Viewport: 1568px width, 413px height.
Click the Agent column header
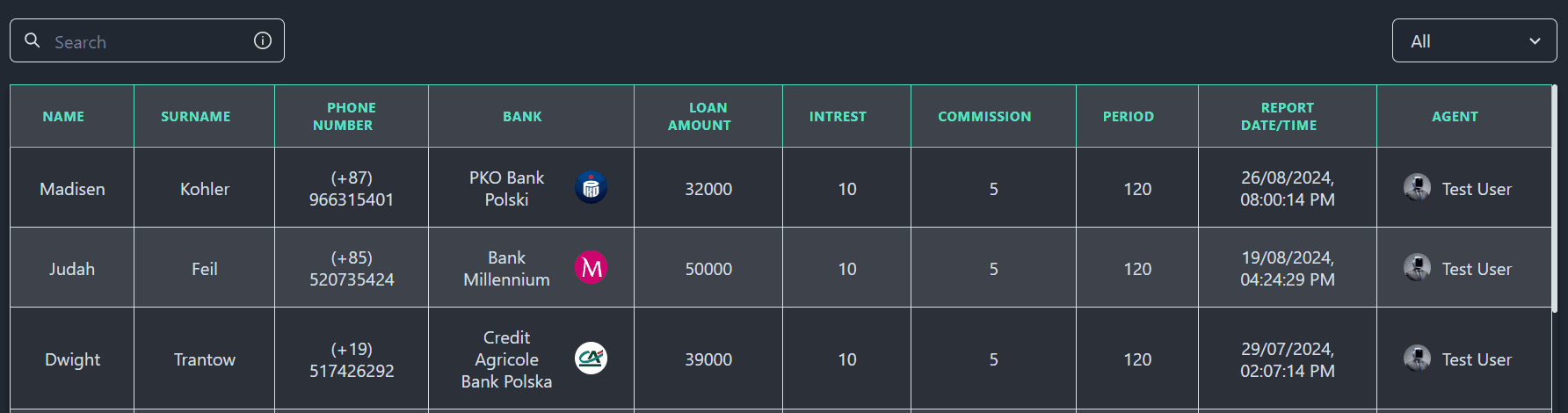click(1455, 116)
